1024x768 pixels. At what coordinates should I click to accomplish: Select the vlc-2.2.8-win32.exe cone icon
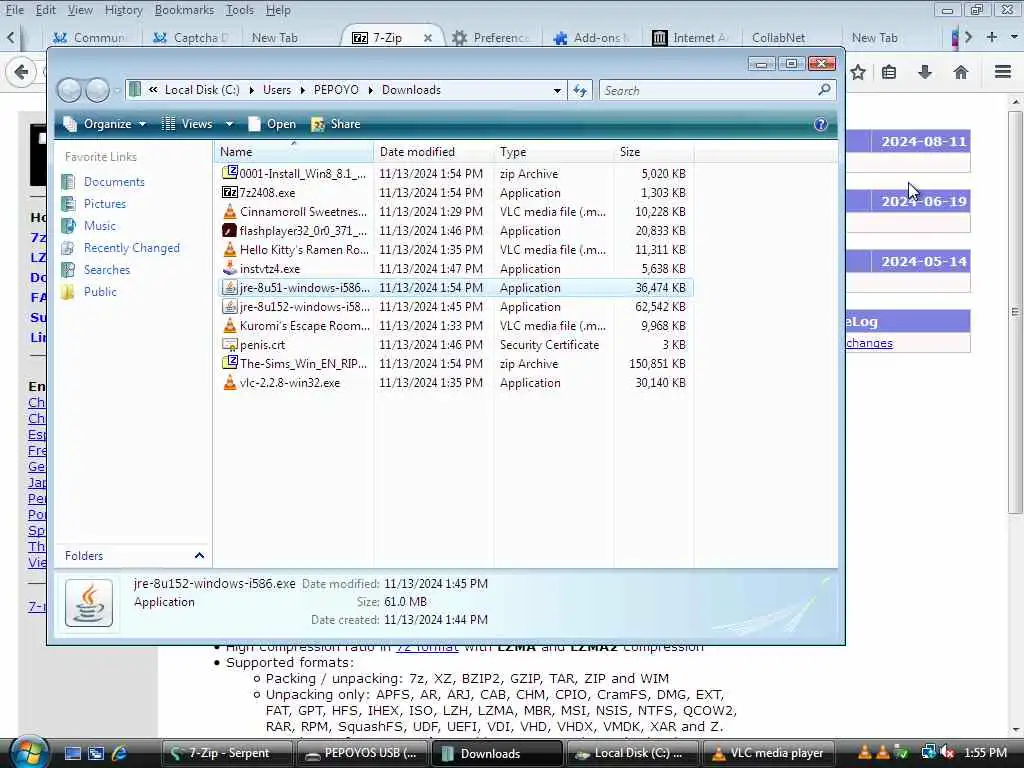(x=230, y=383)
